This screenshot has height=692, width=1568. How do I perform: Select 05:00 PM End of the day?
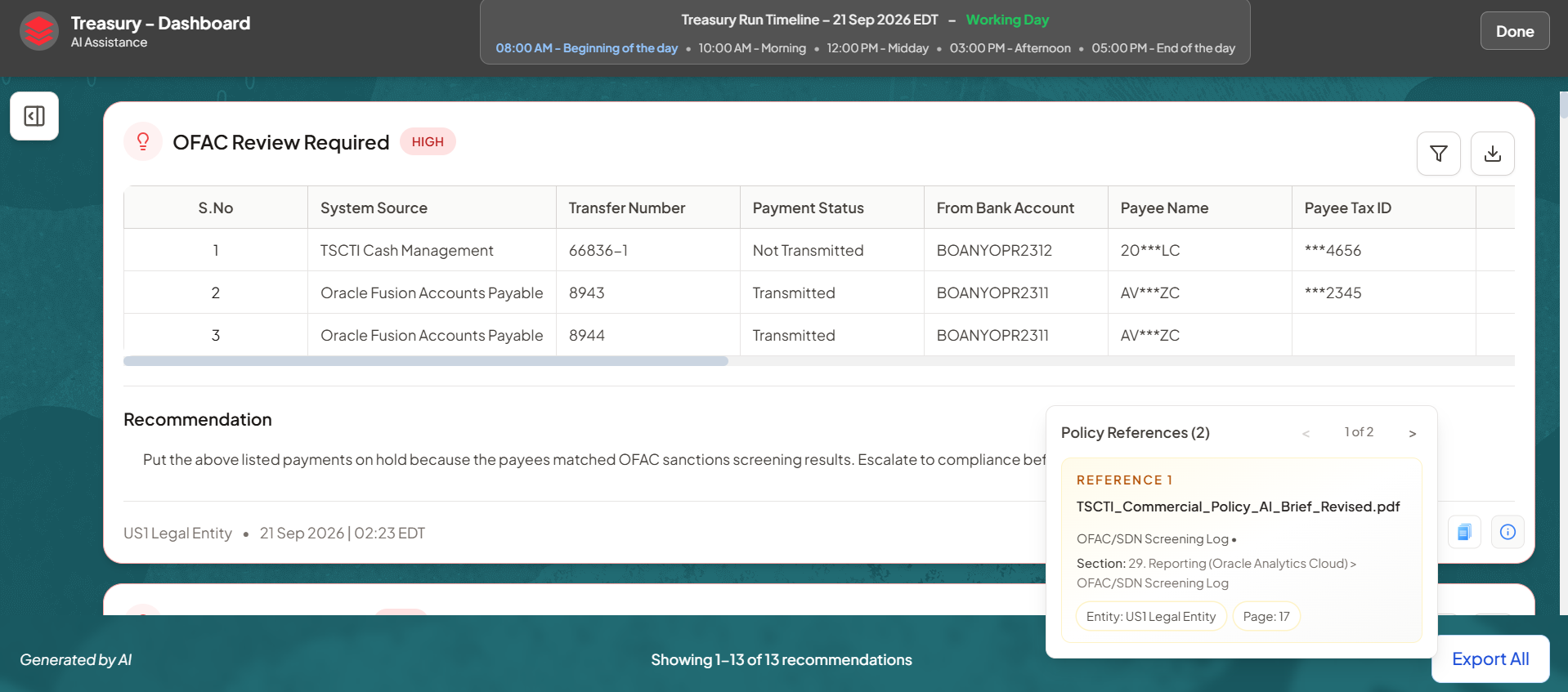pyautogui.click(x=1163, y=48)
